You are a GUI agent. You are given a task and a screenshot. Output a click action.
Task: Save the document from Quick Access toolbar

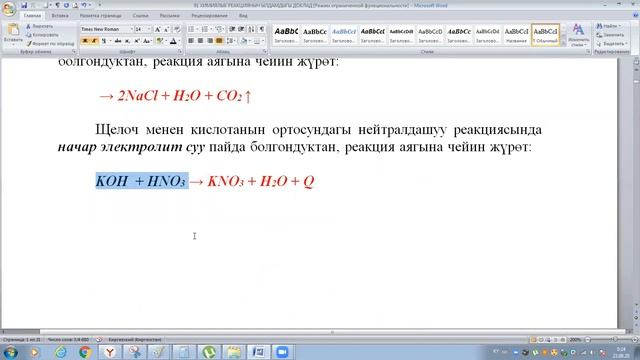(24, 5)
